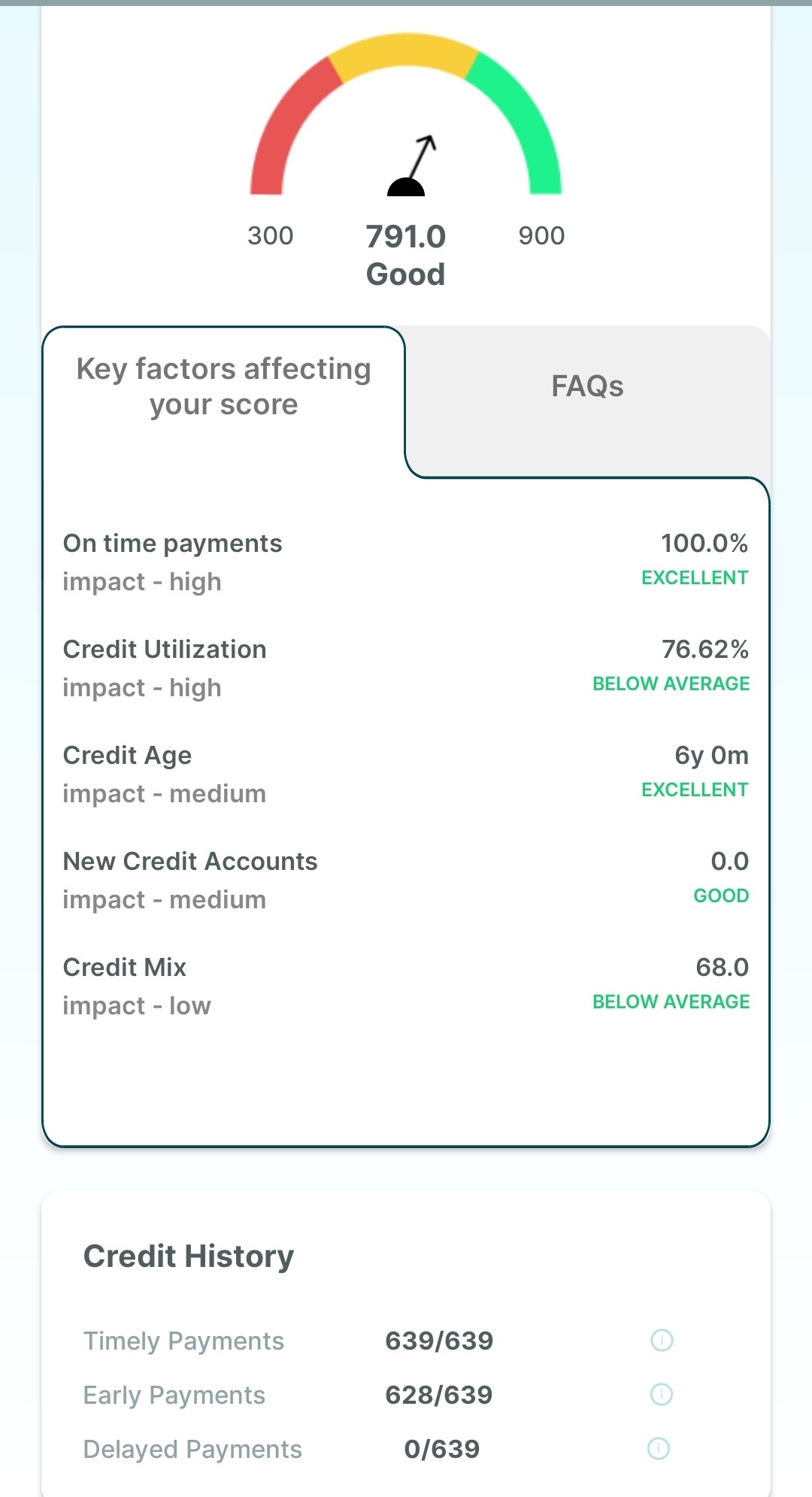Tap the 791.0 Good score text

pos(405,255)
